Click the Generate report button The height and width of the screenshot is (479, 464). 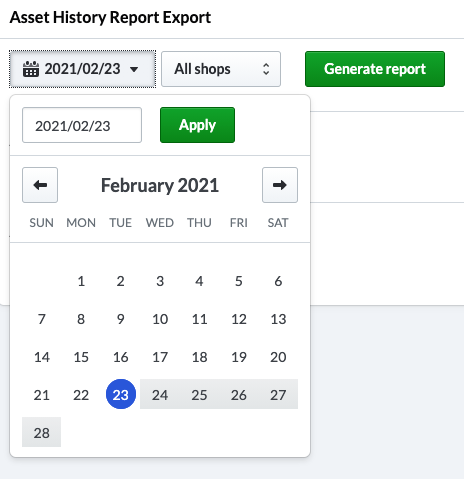coord(375,69)
